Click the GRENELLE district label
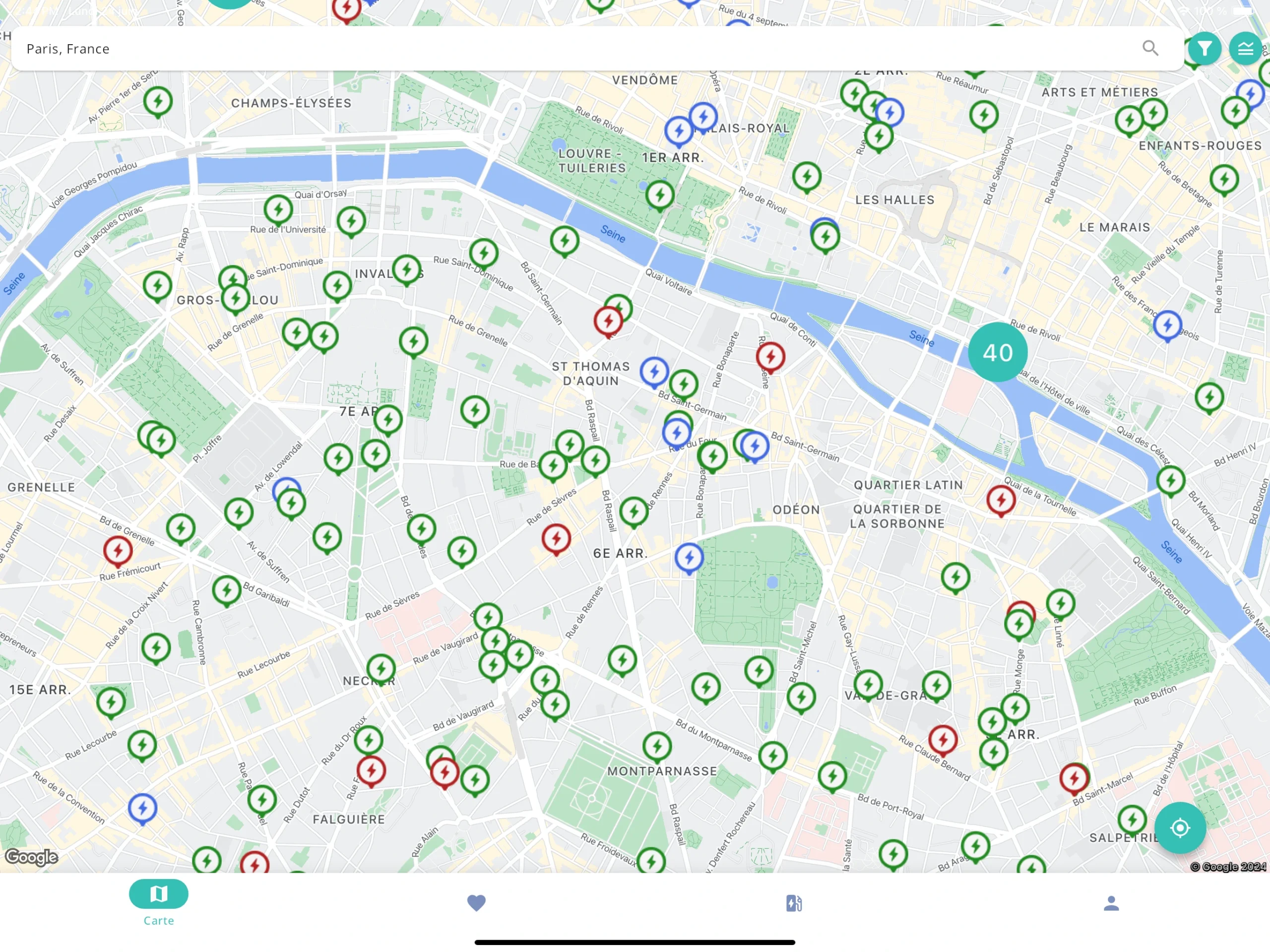Screen dimensions: 1270x952 pos(41,488)
